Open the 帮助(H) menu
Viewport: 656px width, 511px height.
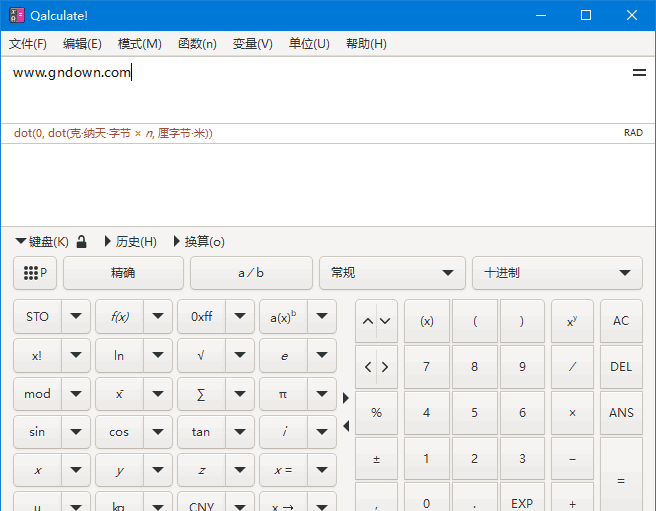coord(366,44)
